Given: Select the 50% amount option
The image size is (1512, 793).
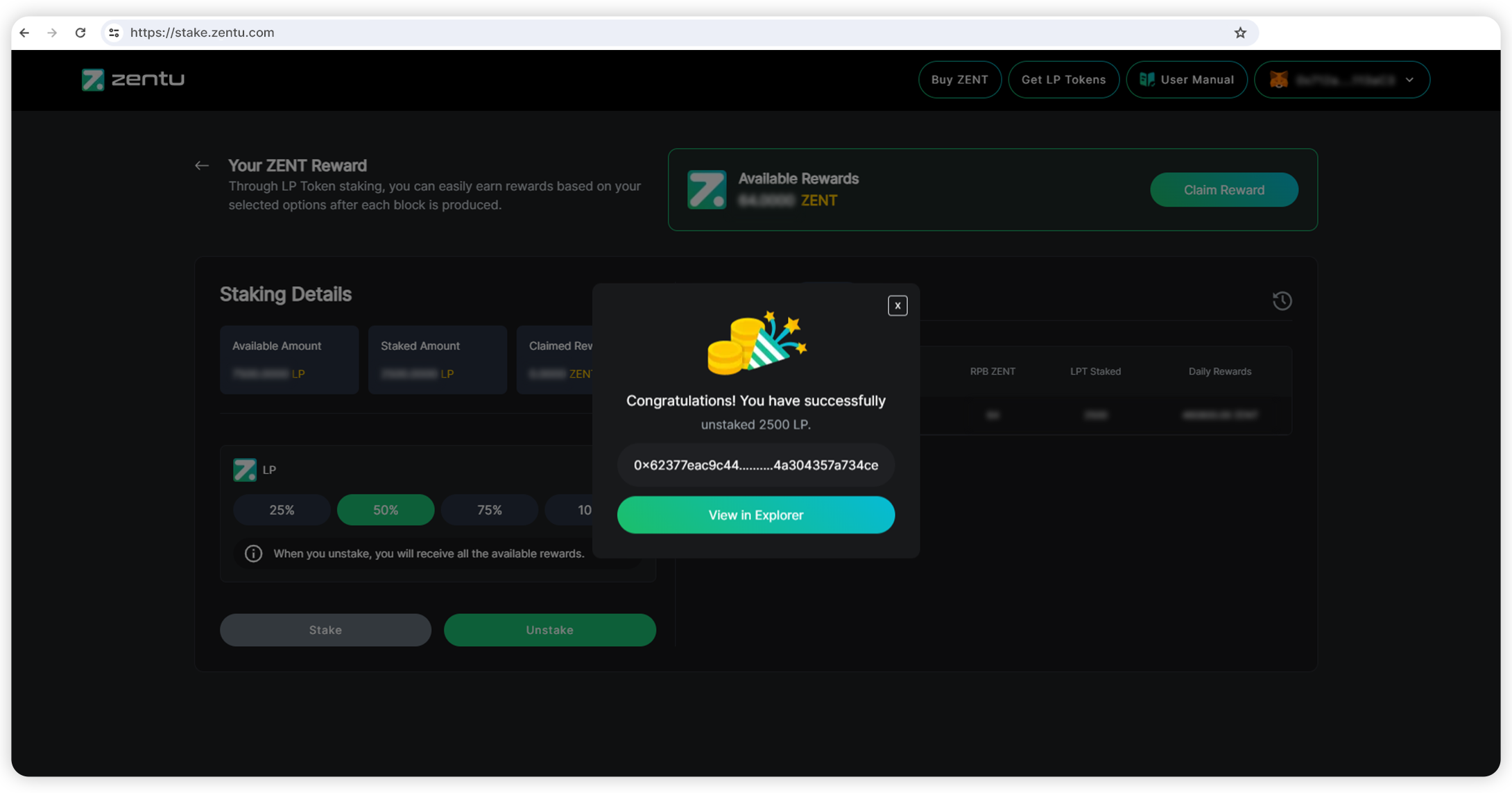Looking at the screenshot, I should [x=386, y=510].
